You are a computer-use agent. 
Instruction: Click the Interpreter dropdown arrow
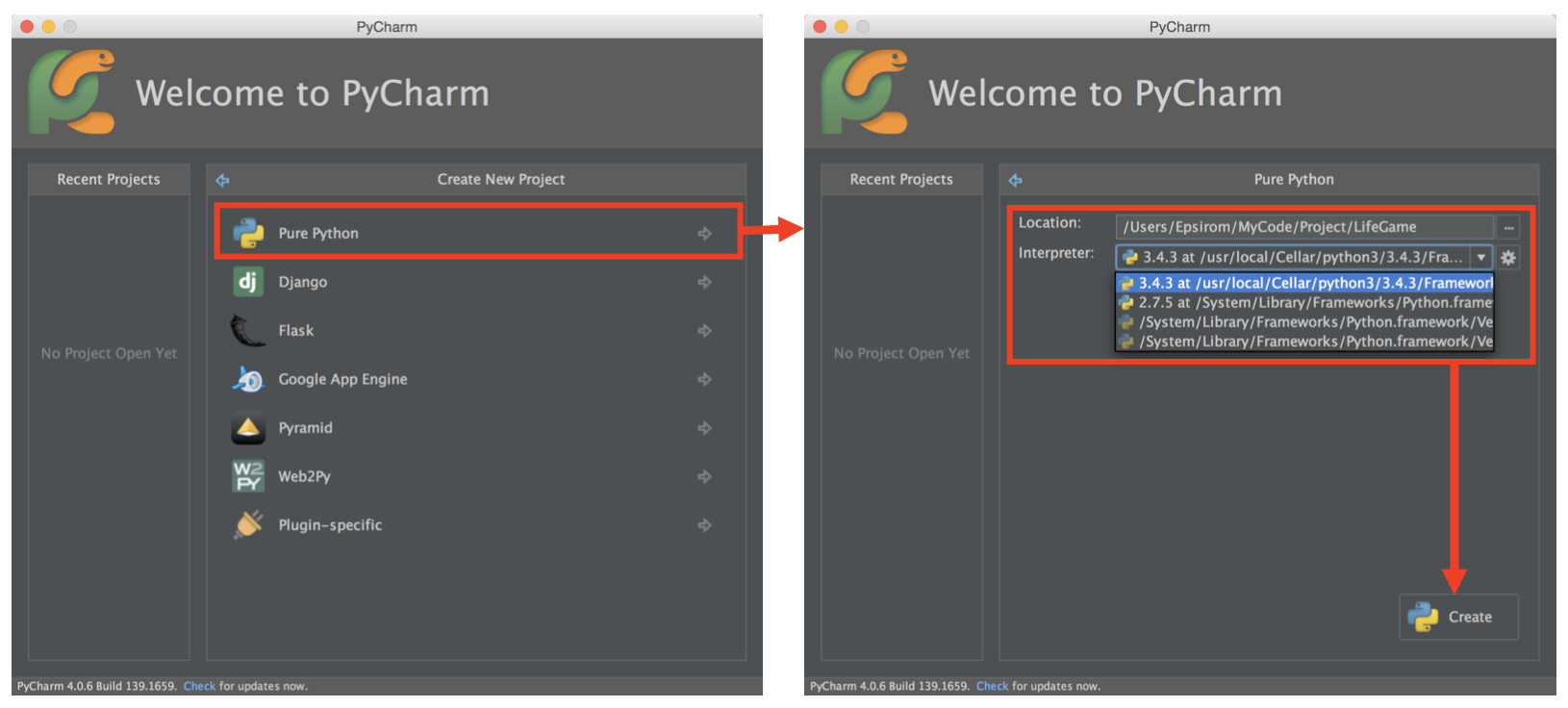pyautogui.click(x=1481, y=258)
